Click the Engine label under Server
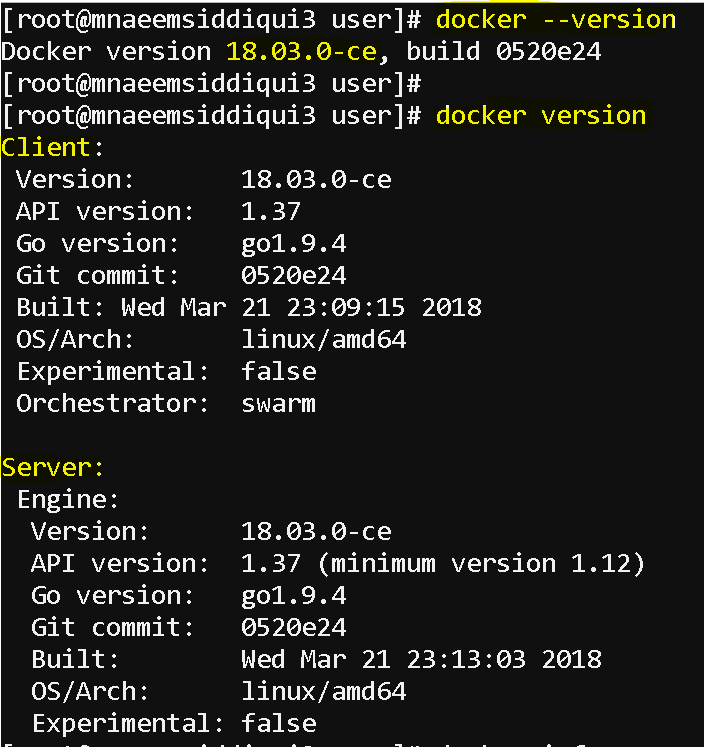The width and height of the screenshot is (704, 747). pos(68,500)
